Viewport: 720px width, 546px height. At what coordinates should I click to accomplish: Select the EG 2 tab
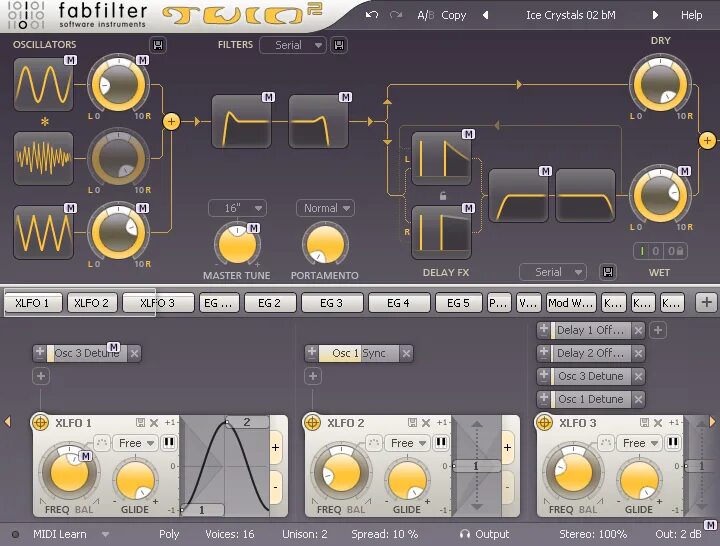point(270,303)
